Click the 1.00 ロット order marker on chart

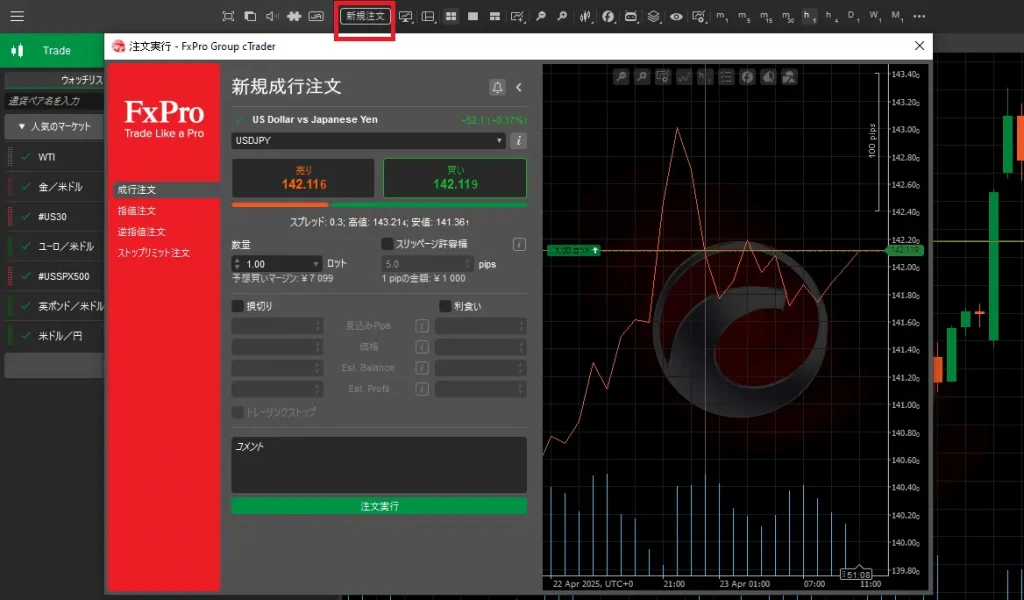click(573, 250)
